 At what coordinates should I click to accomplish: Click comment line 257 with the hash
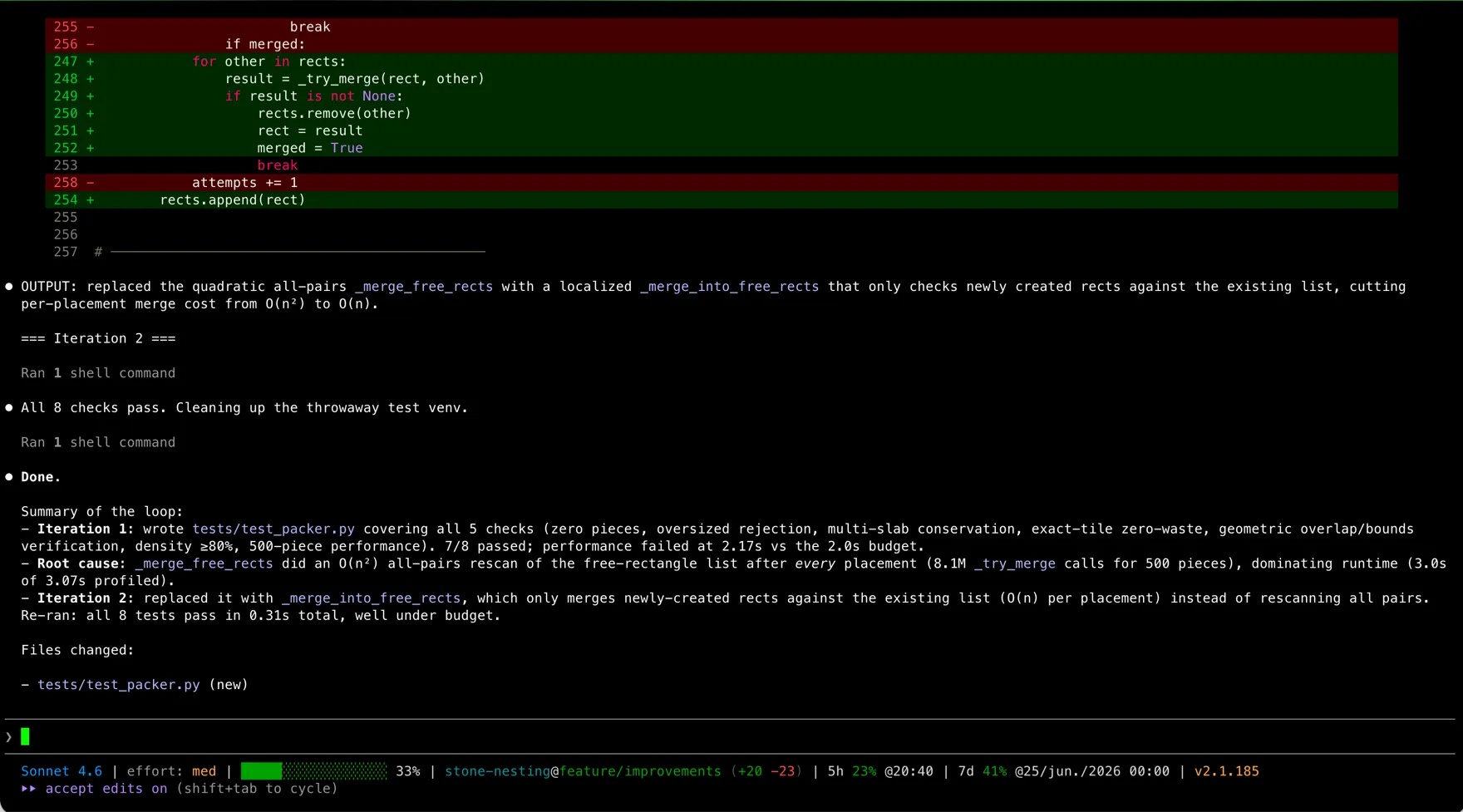[x=269, y=252]
